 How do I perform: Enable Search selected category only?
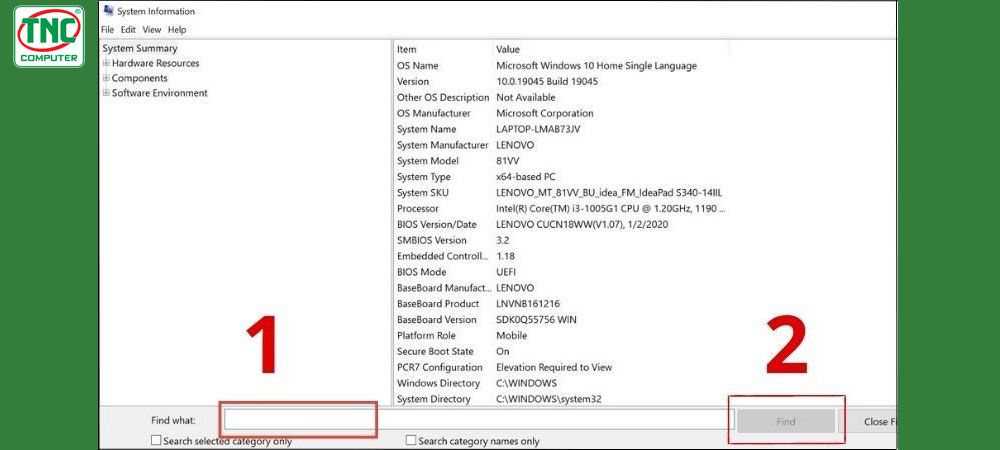pos(156,440)
